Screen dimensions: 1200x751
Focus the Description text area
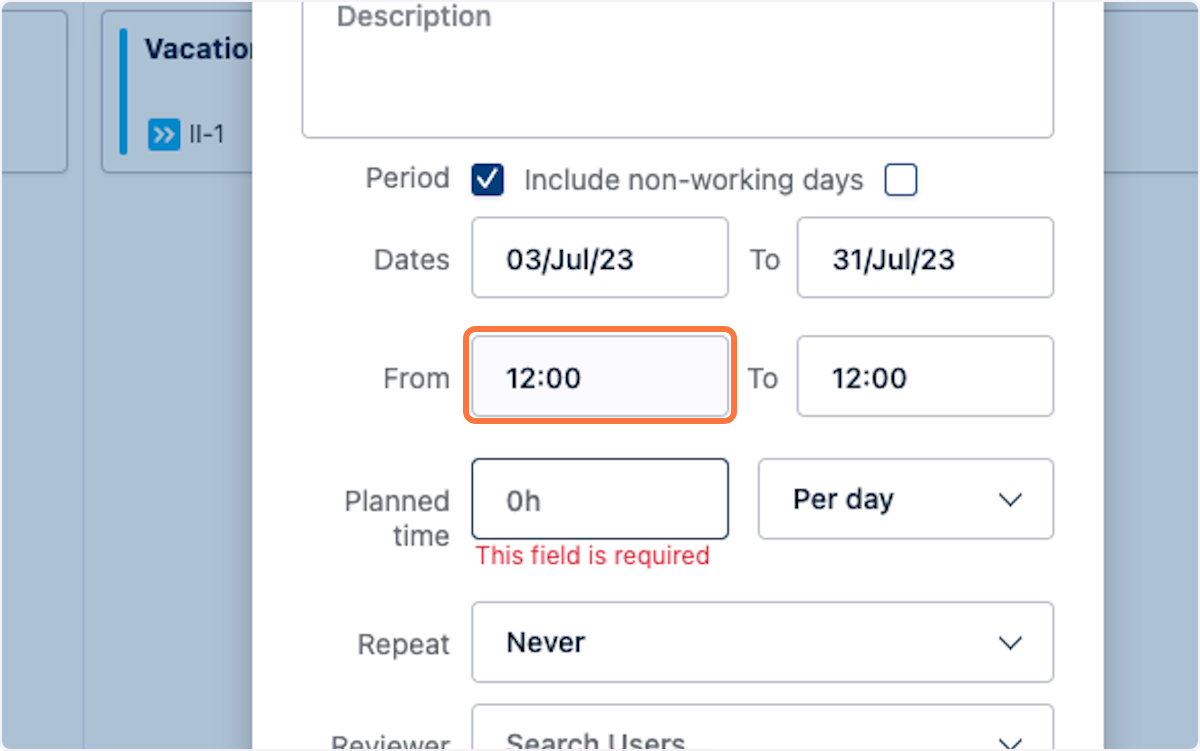click(678, 68)
